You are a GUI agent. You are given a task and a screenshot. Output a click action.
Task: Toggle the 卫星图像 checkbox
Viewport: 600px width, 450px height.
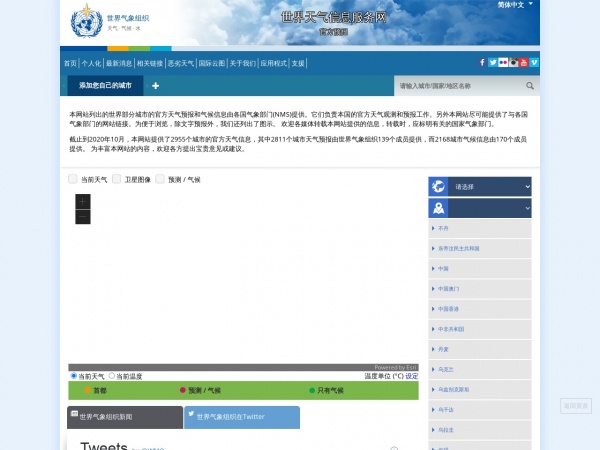[x=116, y=179]
